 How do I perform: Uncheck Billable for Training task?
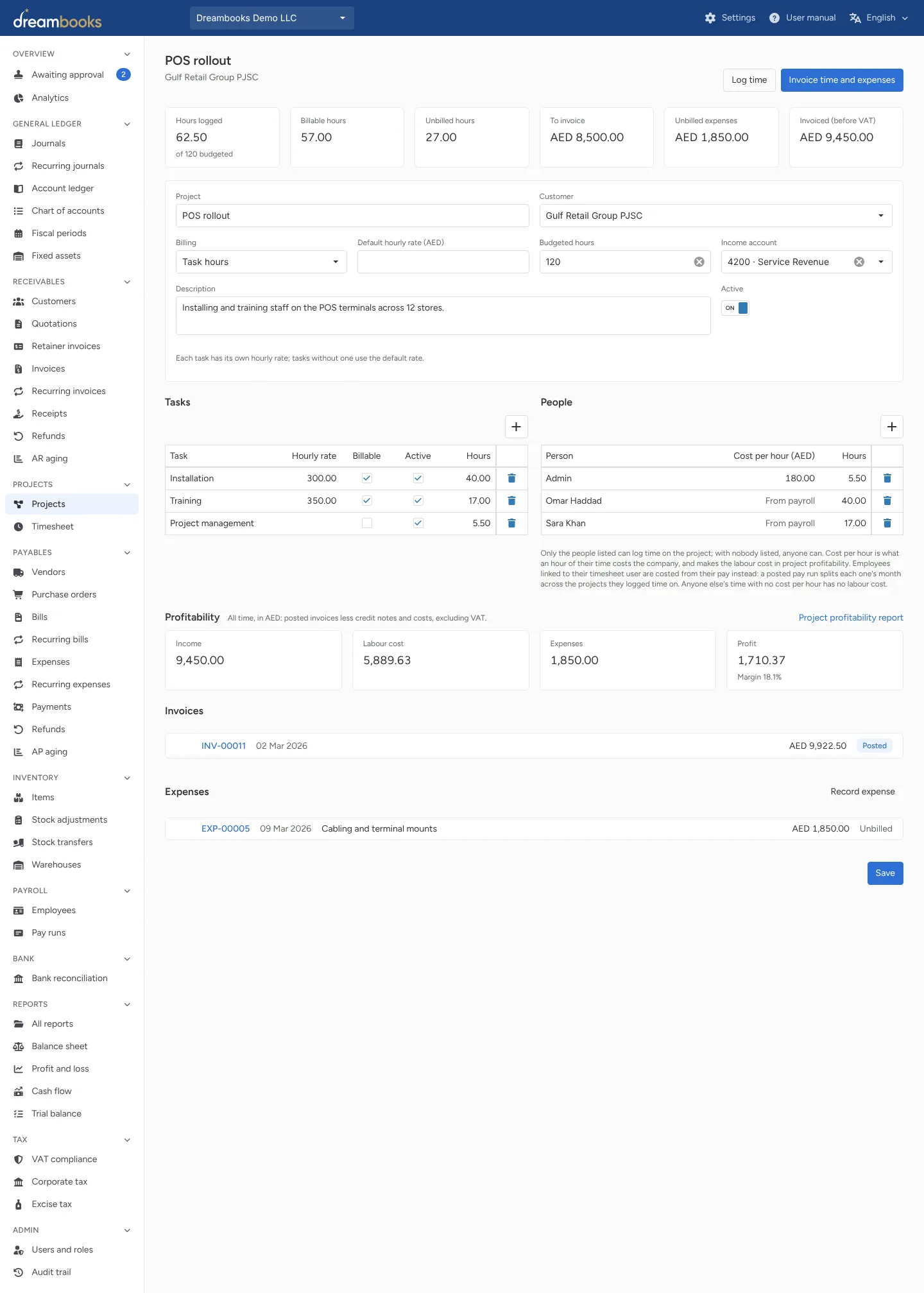click(x=367, y=501)
